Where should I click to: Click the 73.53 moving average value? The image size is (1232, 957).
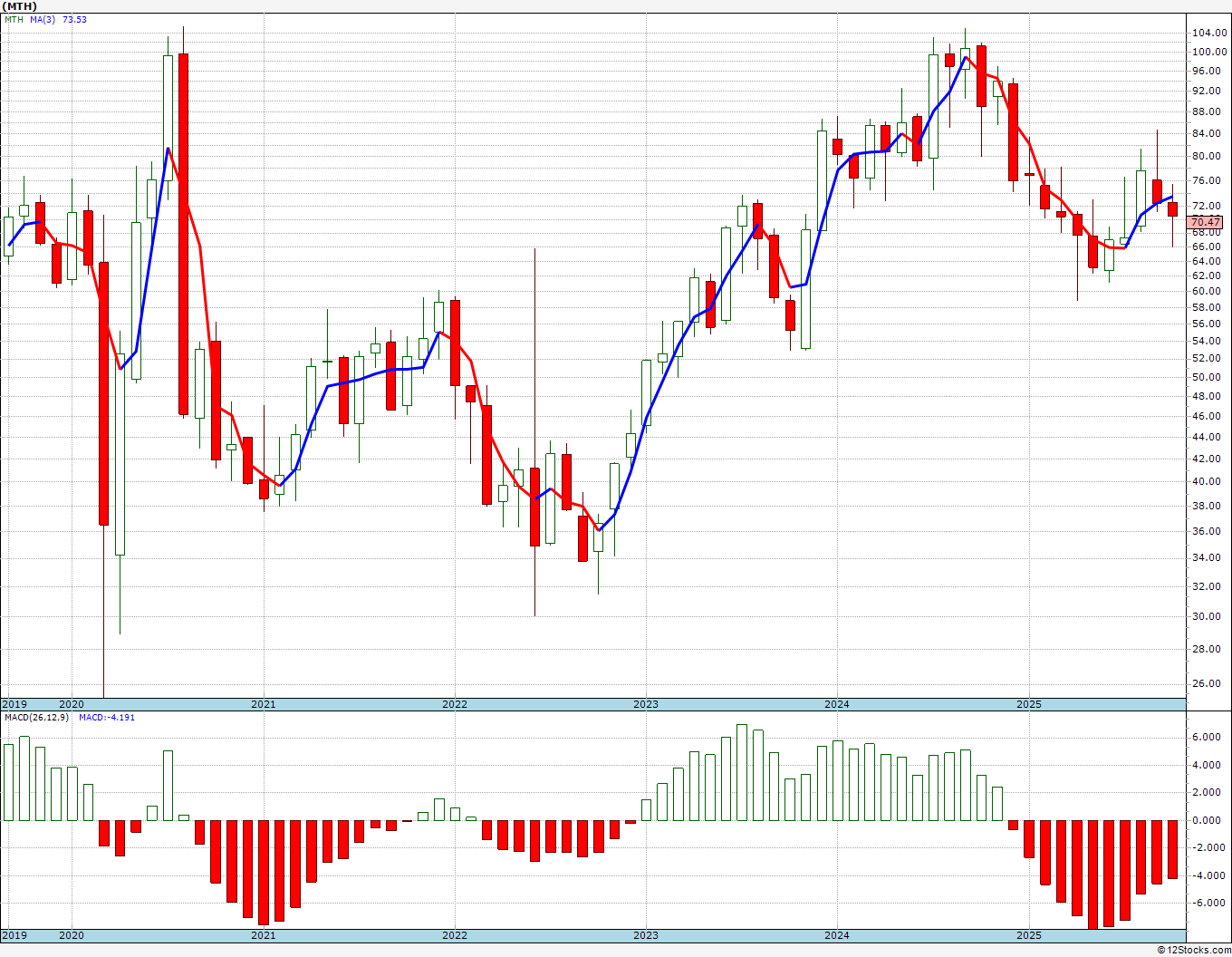point(75,19)
